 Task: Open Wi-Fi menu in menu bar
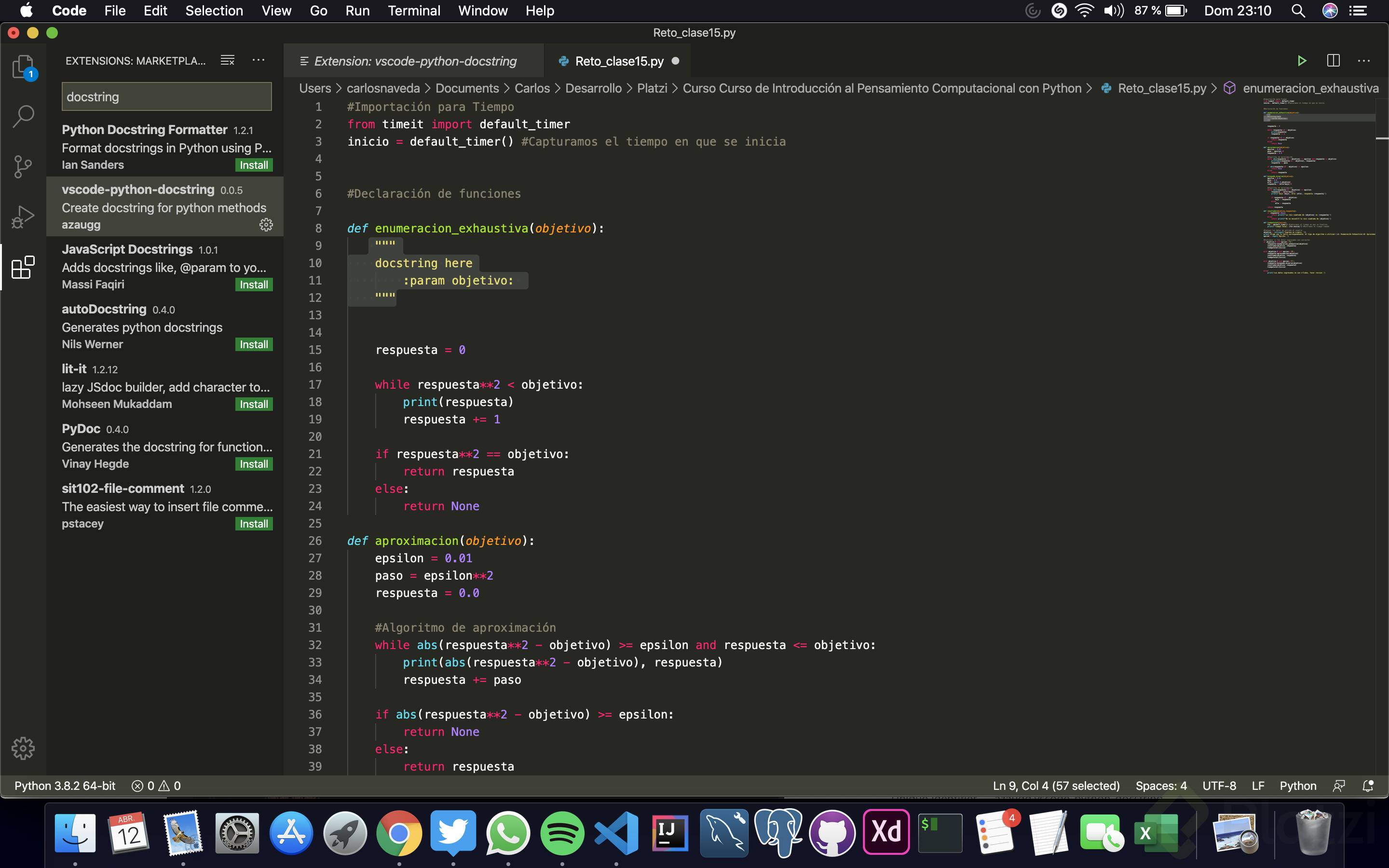[1084, 11]
